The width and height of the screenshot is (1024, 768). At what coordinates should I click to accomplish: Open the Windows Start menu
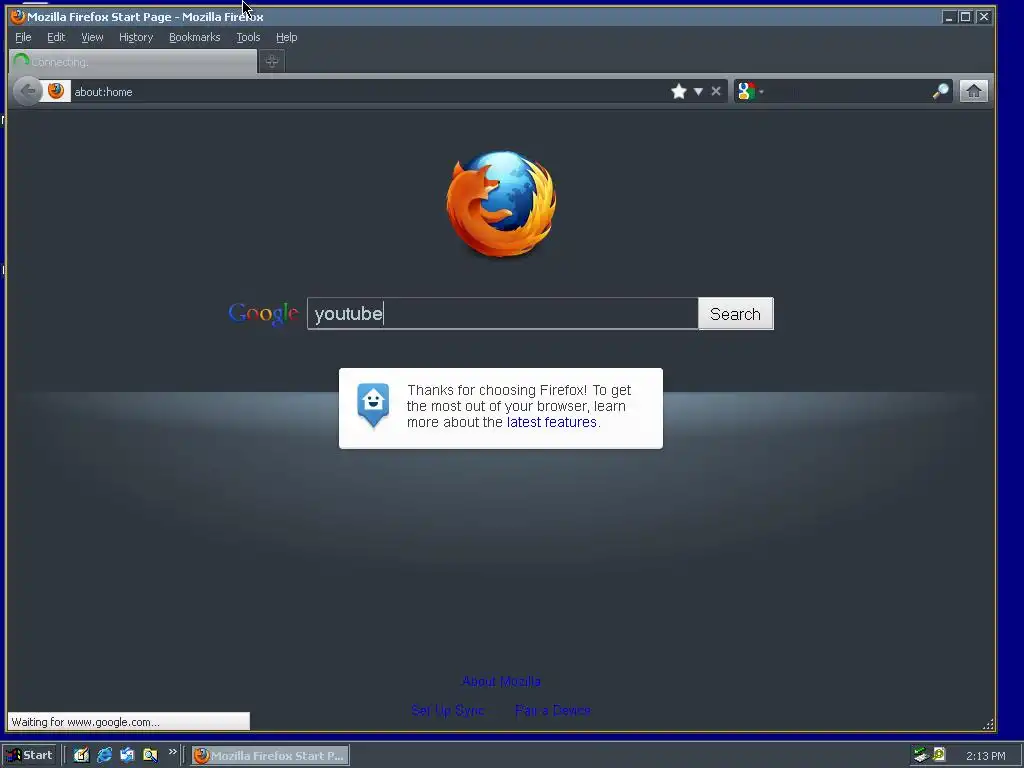click(29, 755)
